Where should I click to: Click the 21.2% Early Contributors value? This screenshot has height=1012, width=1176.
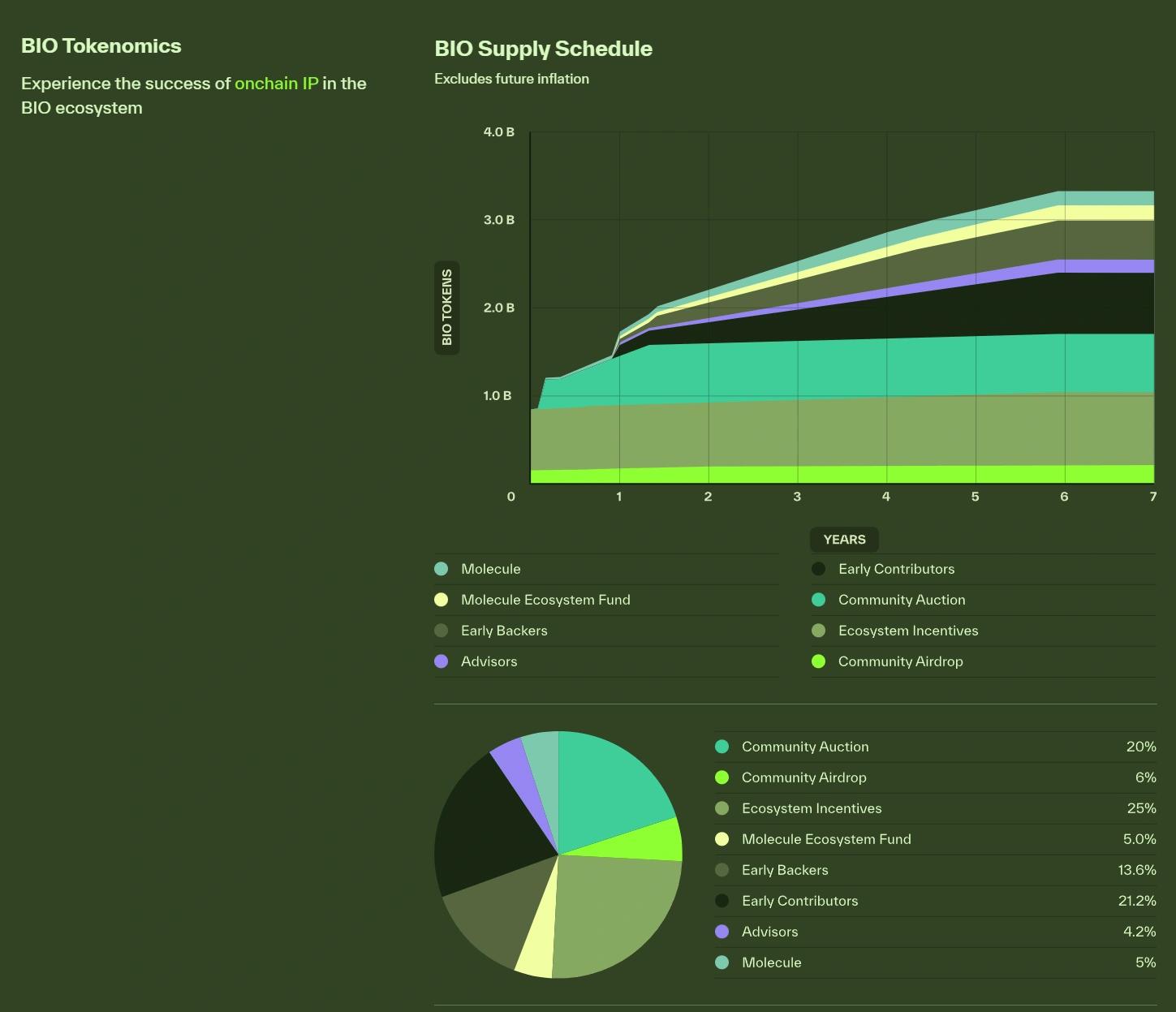coord(1137,901)
